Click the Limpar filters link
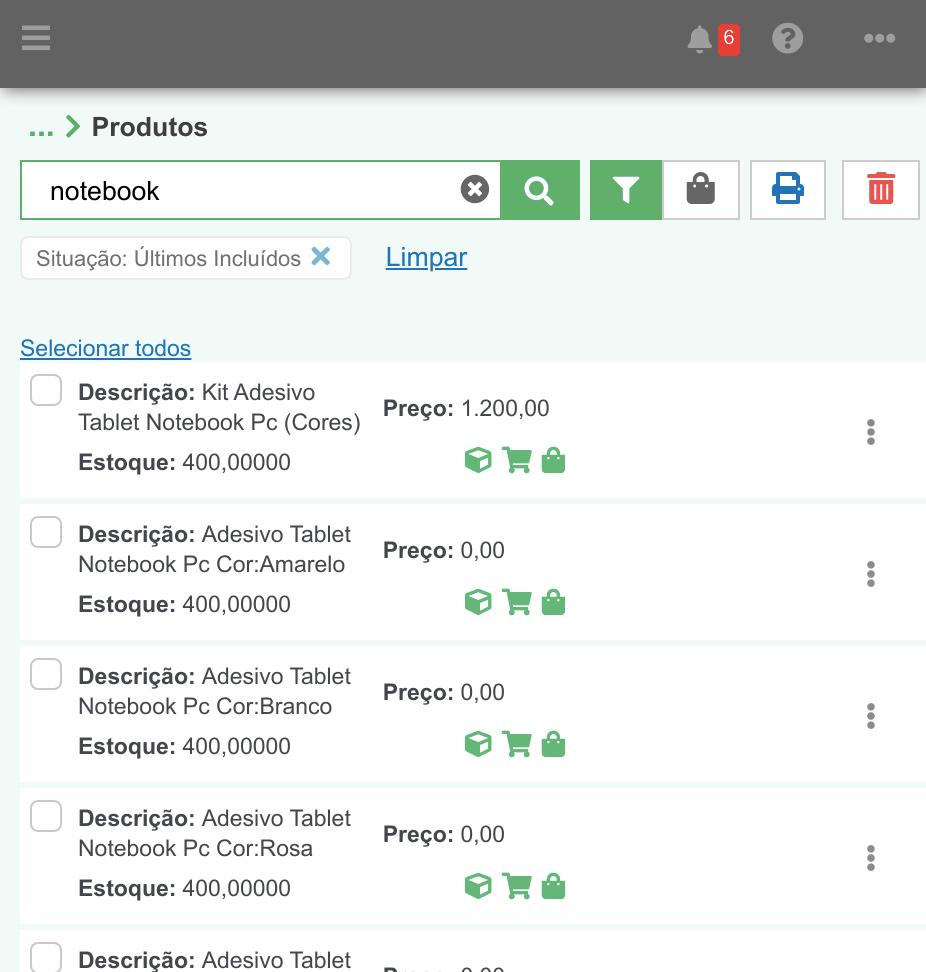The width and height of the screenshot is (926, 972). click(x=426, y=257)
